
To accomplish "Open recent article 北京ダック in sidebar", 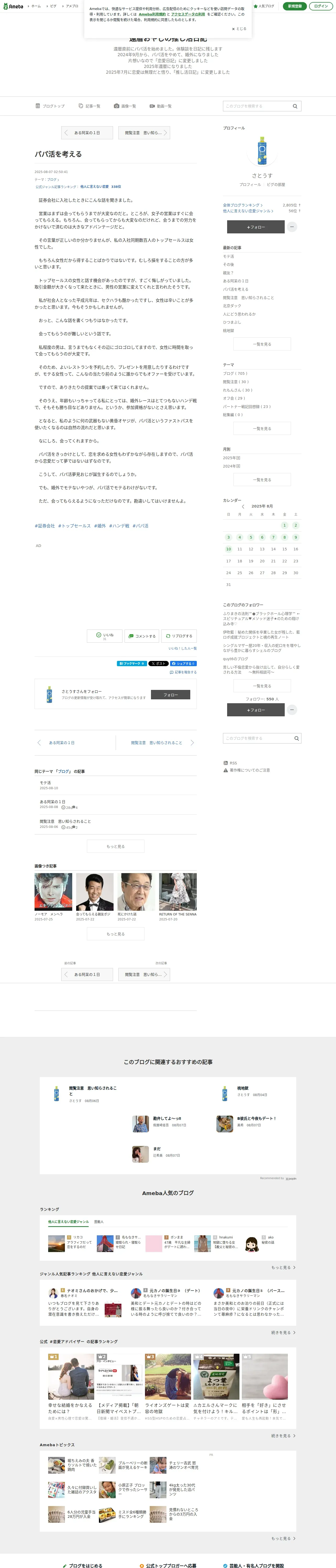I will click(232, 305).
